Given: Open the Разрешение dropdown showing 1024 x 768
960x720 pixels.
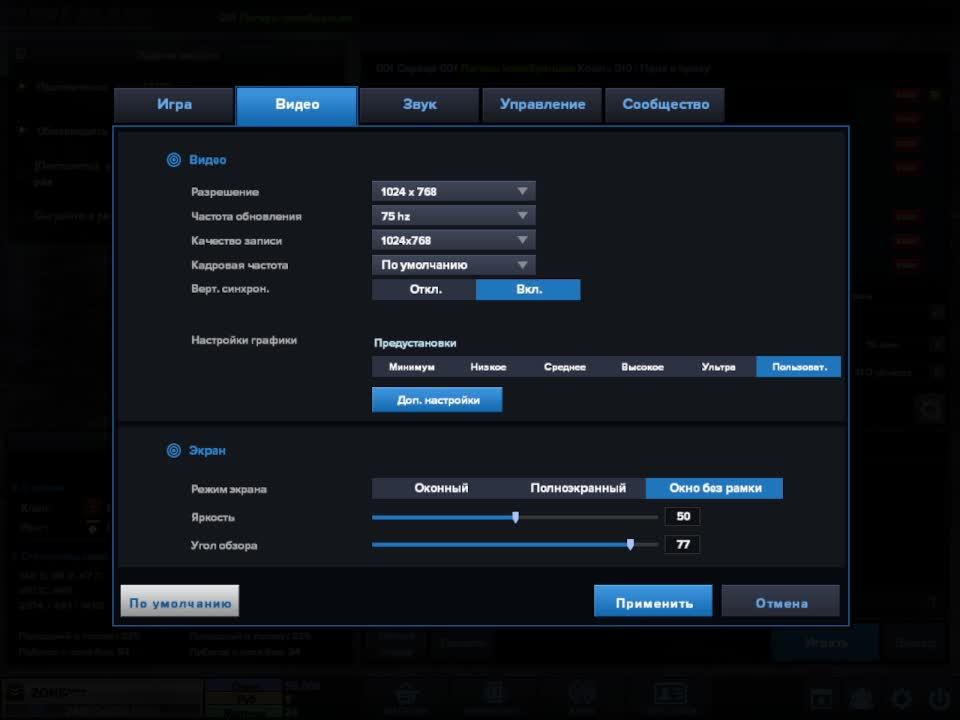Looking at the screenshot, I should pos(454,192).
